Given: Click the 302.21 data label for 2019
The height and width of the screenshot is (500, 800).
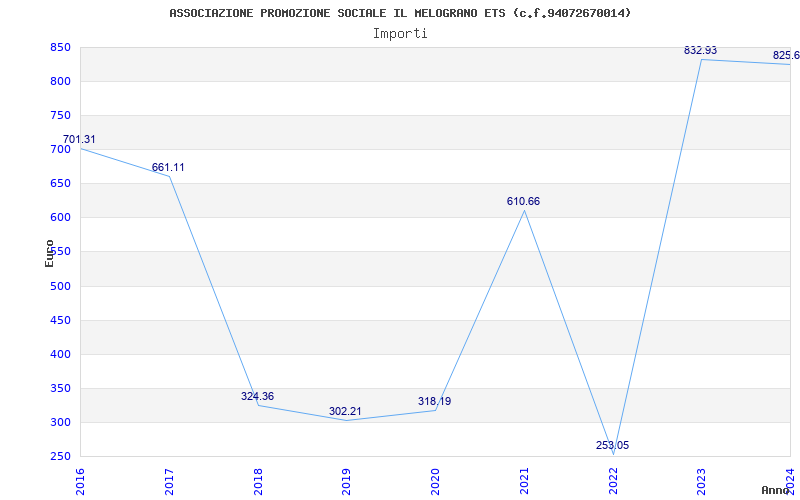Looking at the screenshot, I should (345, 411).
